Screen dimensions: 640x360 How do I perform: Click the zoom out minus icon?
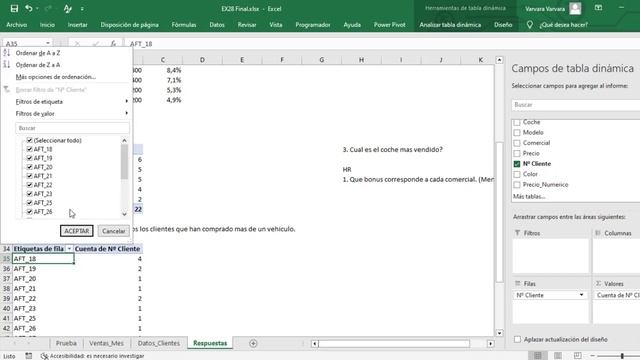pos(593,356)
